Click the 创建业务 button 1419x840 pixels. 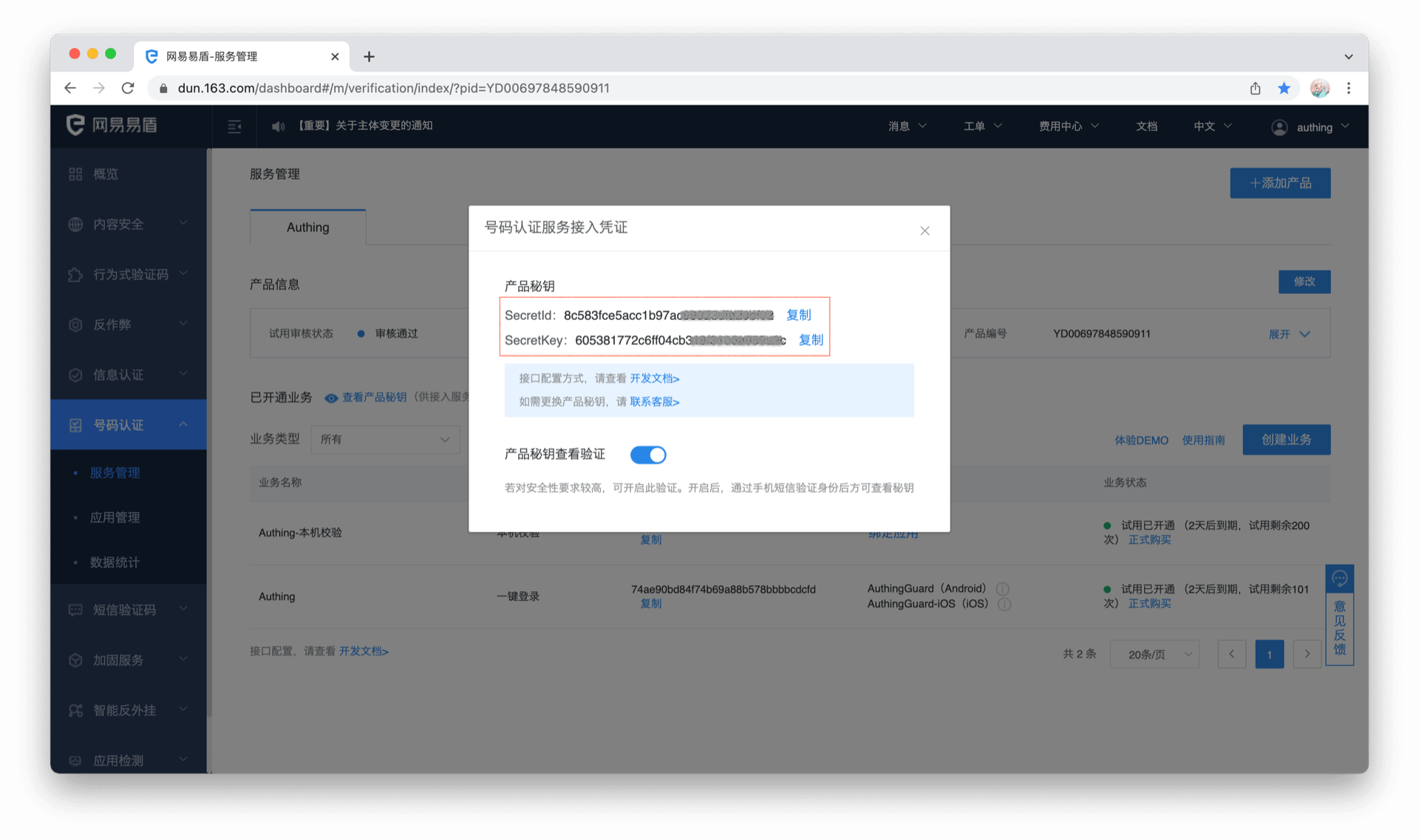1286,440
